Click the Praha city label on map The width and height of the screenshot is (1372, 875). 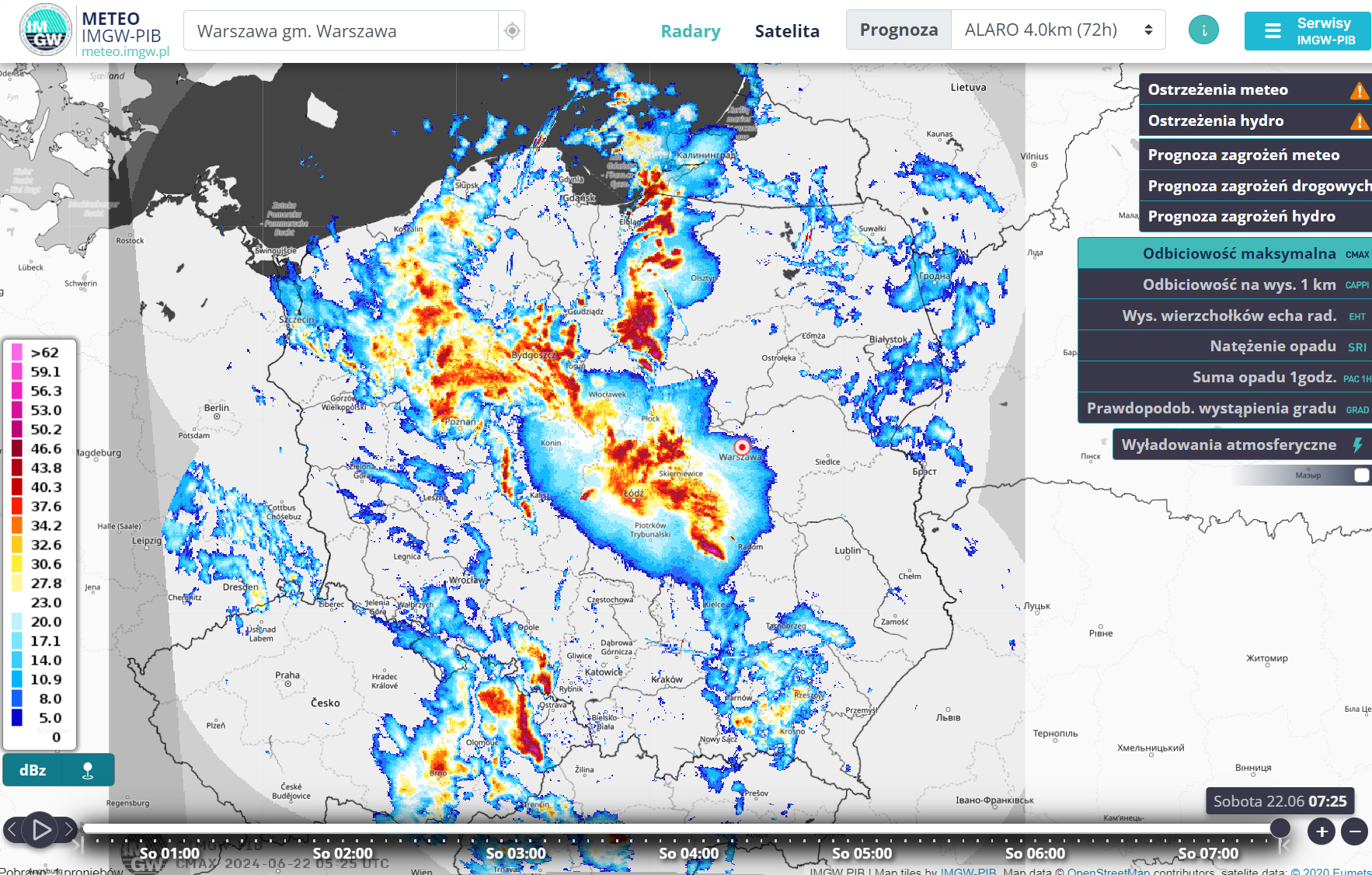tap(287, 675)
